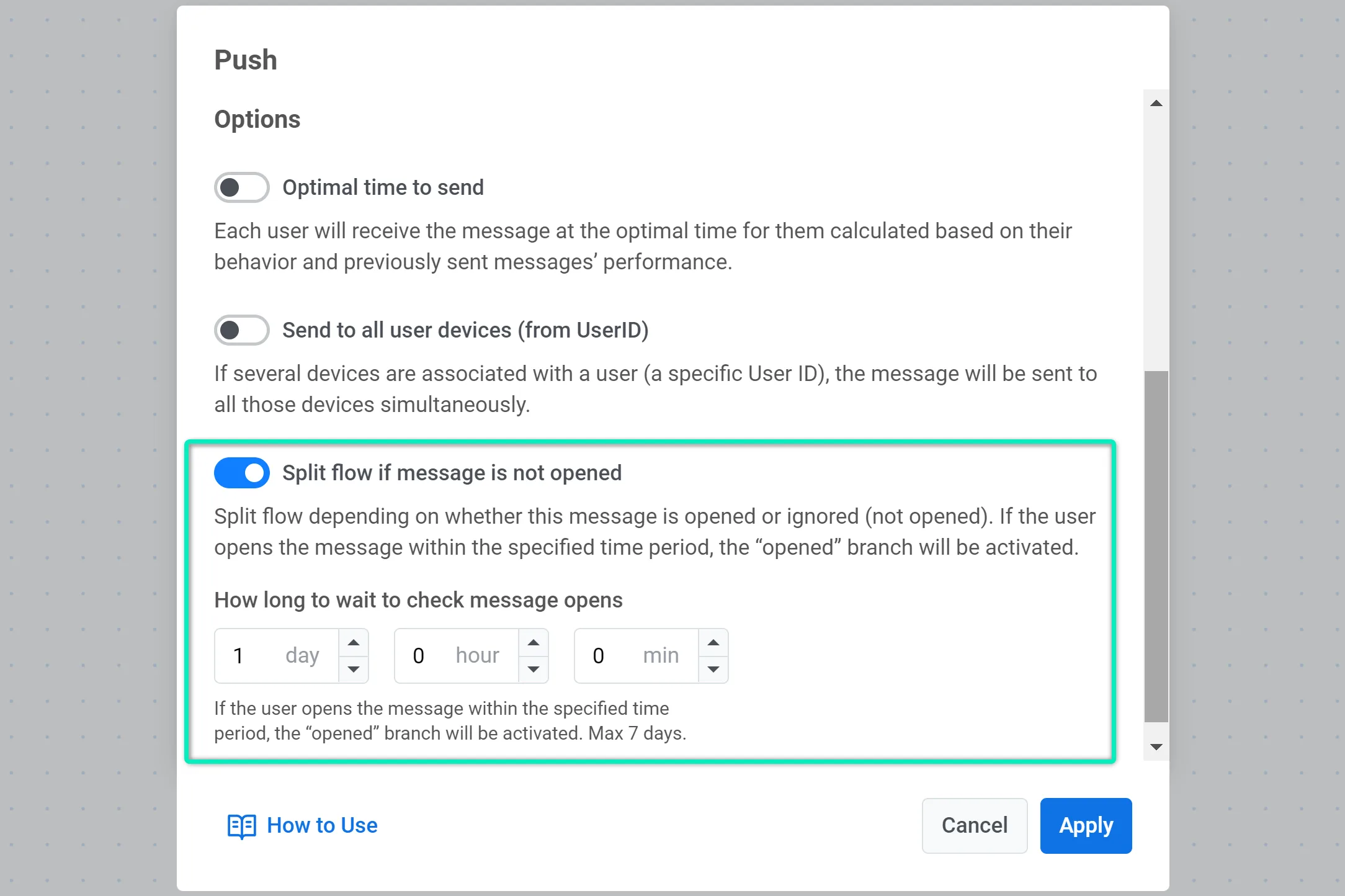Click the vertical scrollbar thumb
Viewport: 1345px width, 896px height.
(1156, 546)
